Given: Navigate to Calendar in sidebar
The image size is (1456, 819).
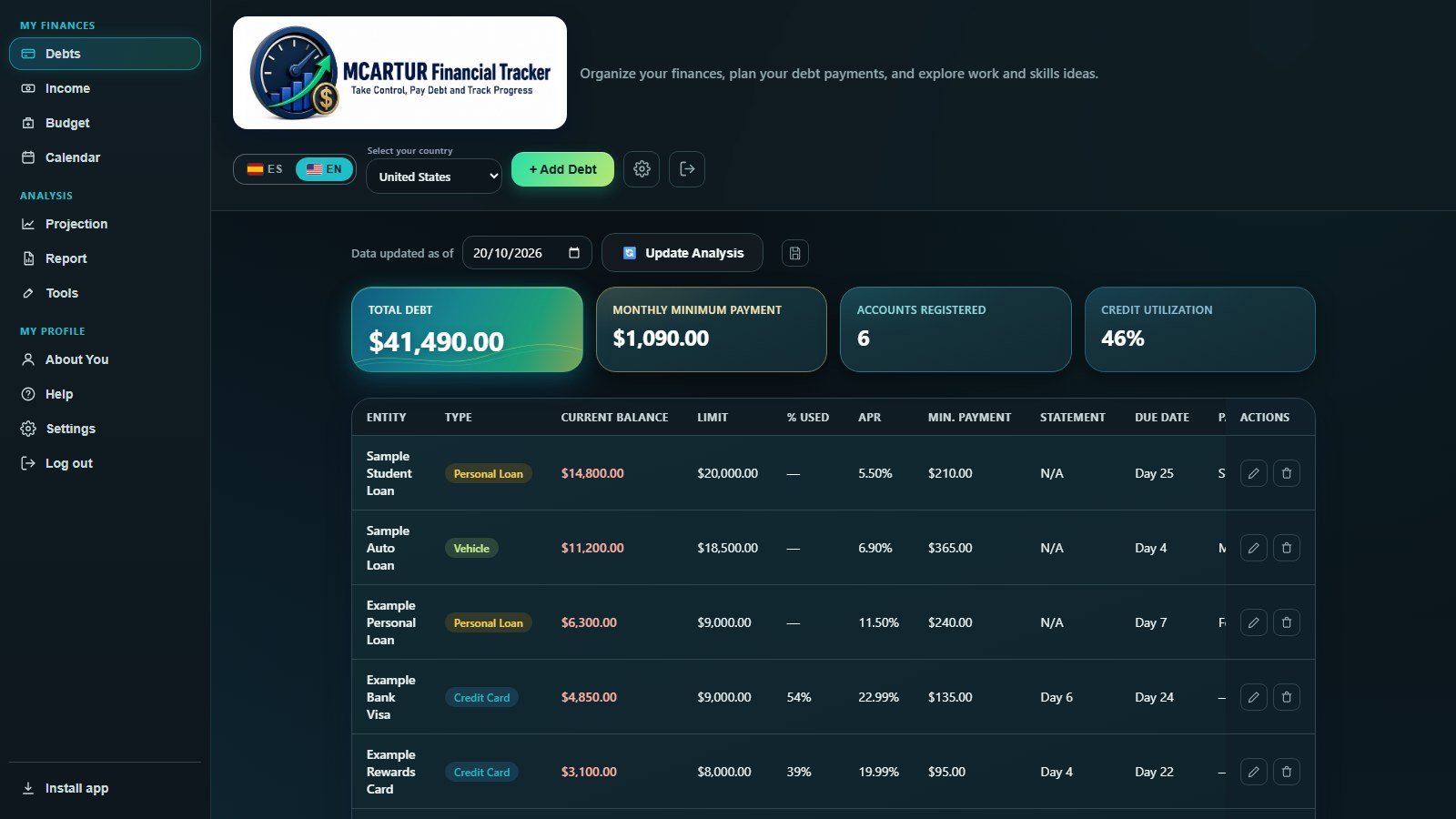Looking at the screenshot, I should coord(105,157).
